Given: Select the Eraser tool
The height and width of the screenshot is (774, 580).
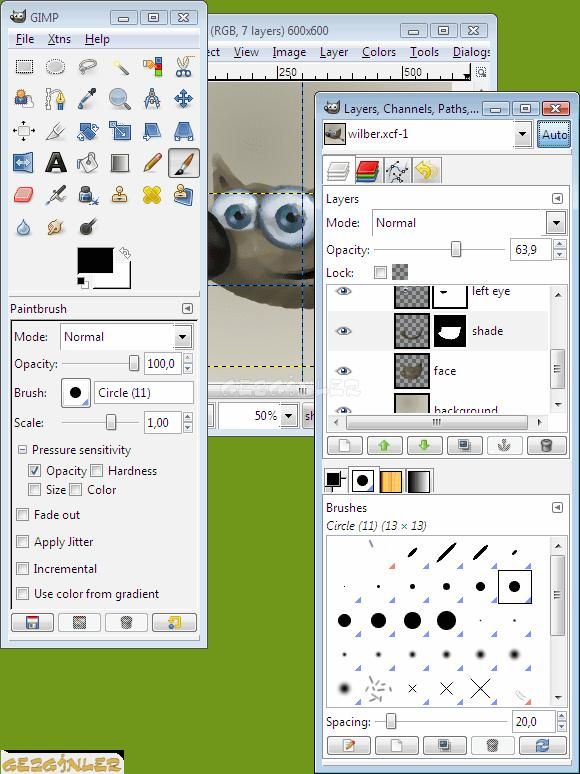Looking at the screenshot, I should 24,195.
